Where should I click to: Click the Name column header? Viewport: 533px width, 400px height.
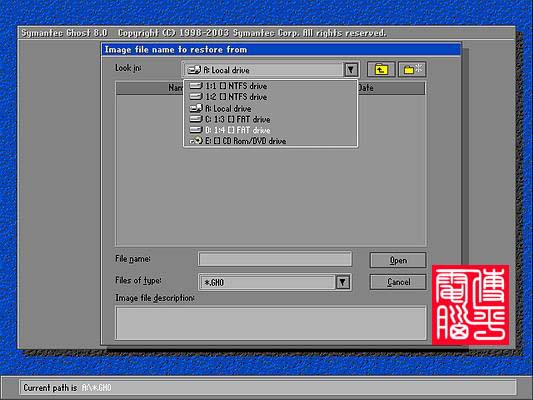click(x=150, y=88)
